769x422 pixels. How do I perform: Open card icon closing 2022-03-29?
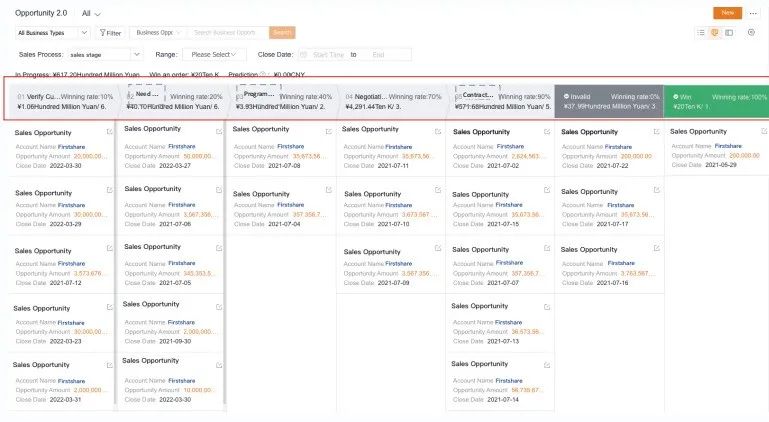[x=109, y=190]
